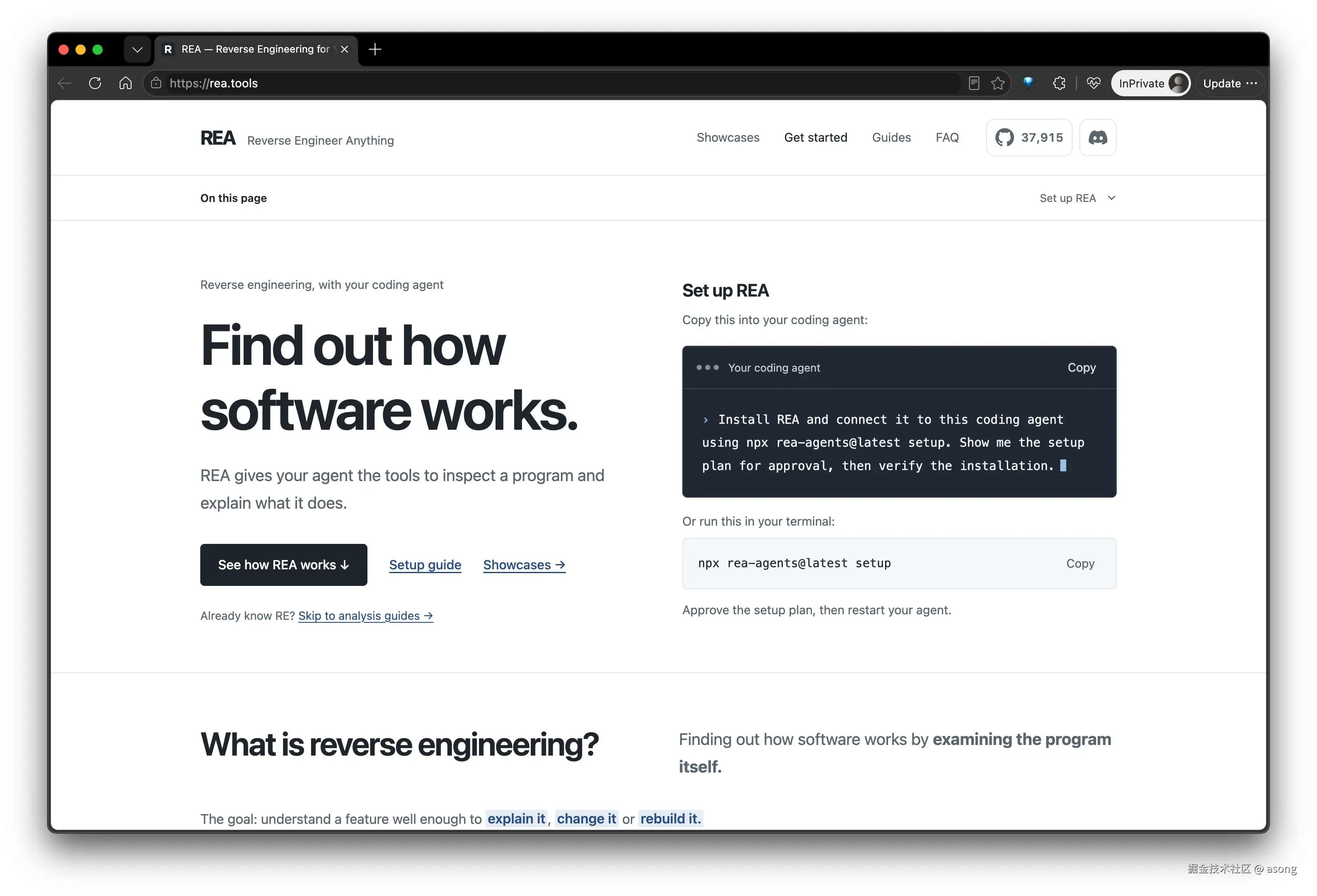Image resolution: width=1317 pixels, height=896 pixels.
Task: Expand the Set up REA page dropdown
Action: click(1077, 199)
